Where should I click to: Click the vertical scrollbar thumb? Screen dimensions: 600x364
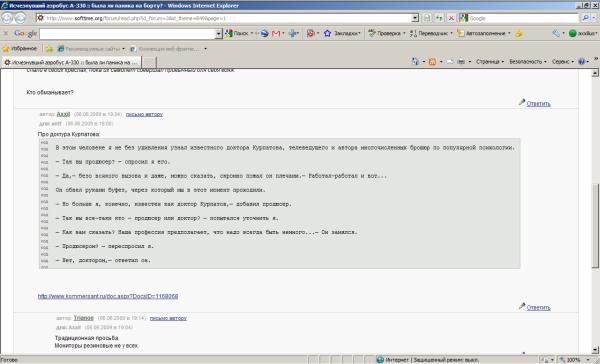pos(595,226)
